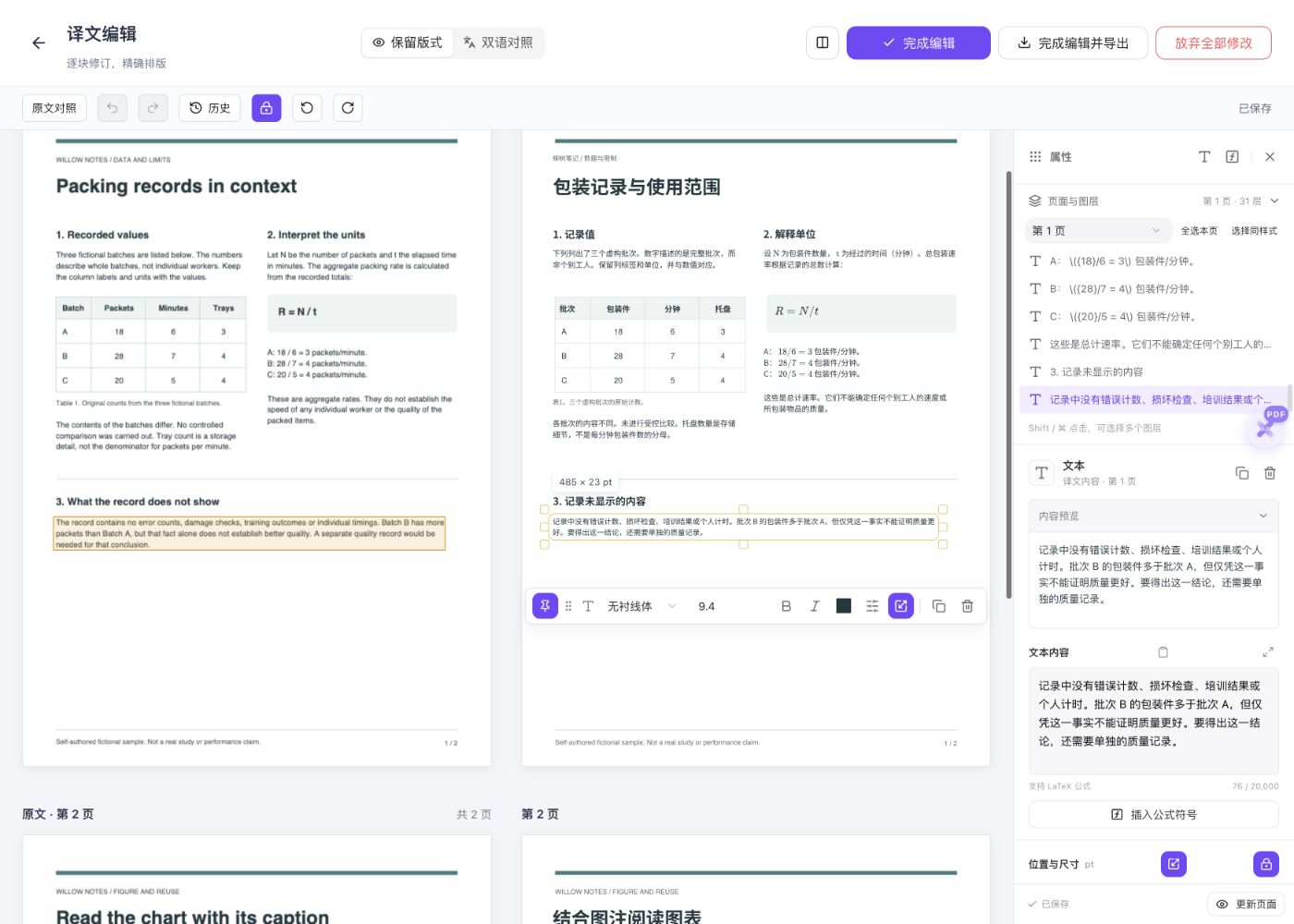The height and width of the screenshot is (924, 1294).
Task: Click 更新页面 button
Action: click(1247, 904)
